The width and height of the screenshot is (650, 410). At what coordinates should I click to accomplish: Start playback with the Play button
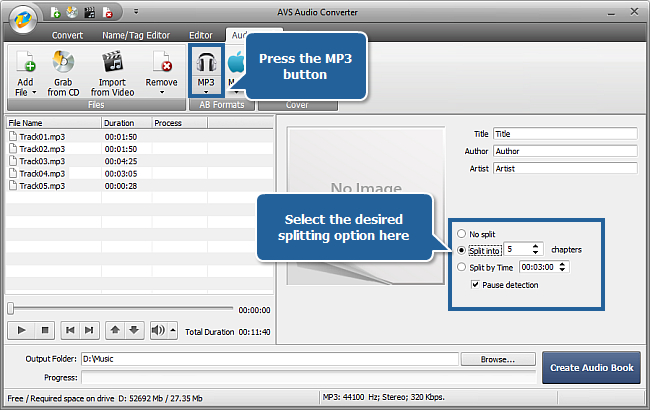(22, 330)
